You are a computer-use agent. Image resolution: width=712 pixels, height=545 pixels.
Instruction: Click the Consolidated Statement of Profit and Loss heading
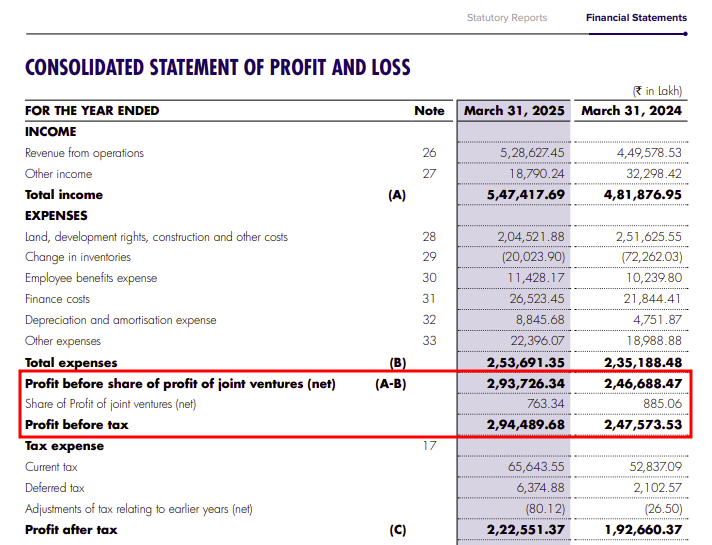tap(217, 67)
